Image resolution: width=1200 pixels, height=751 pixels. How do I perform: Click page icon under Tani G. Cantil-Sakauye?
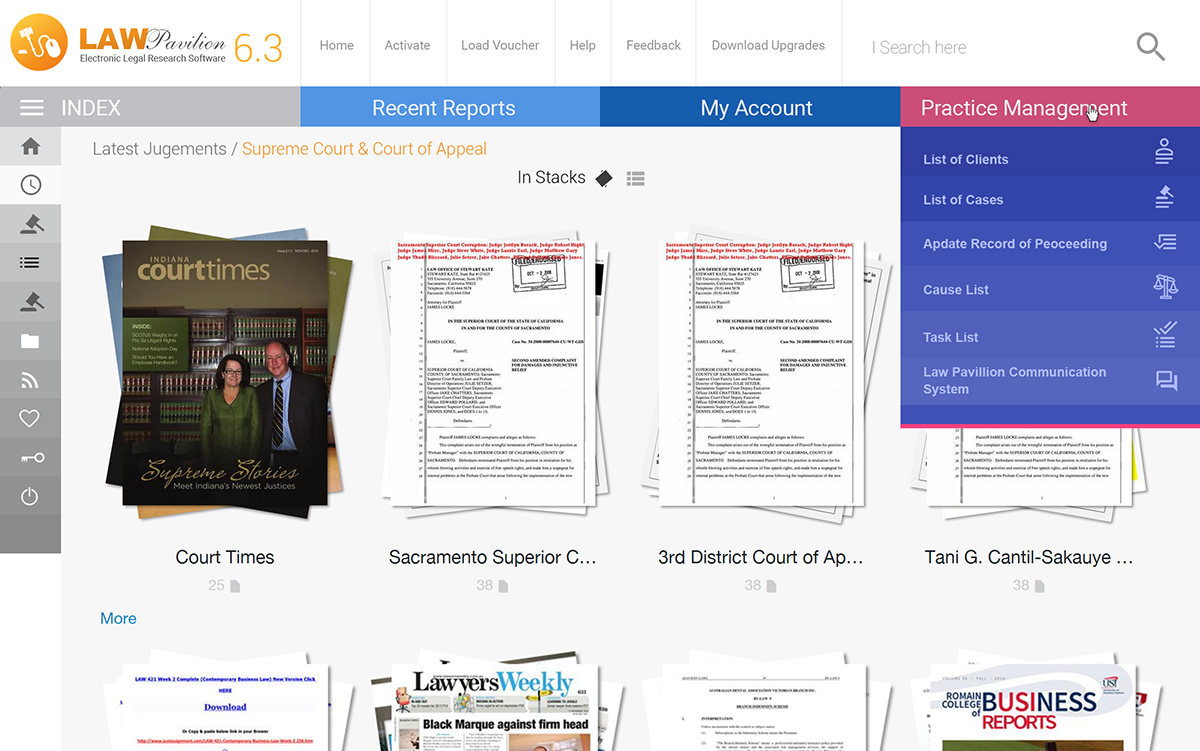[1039, 586]
